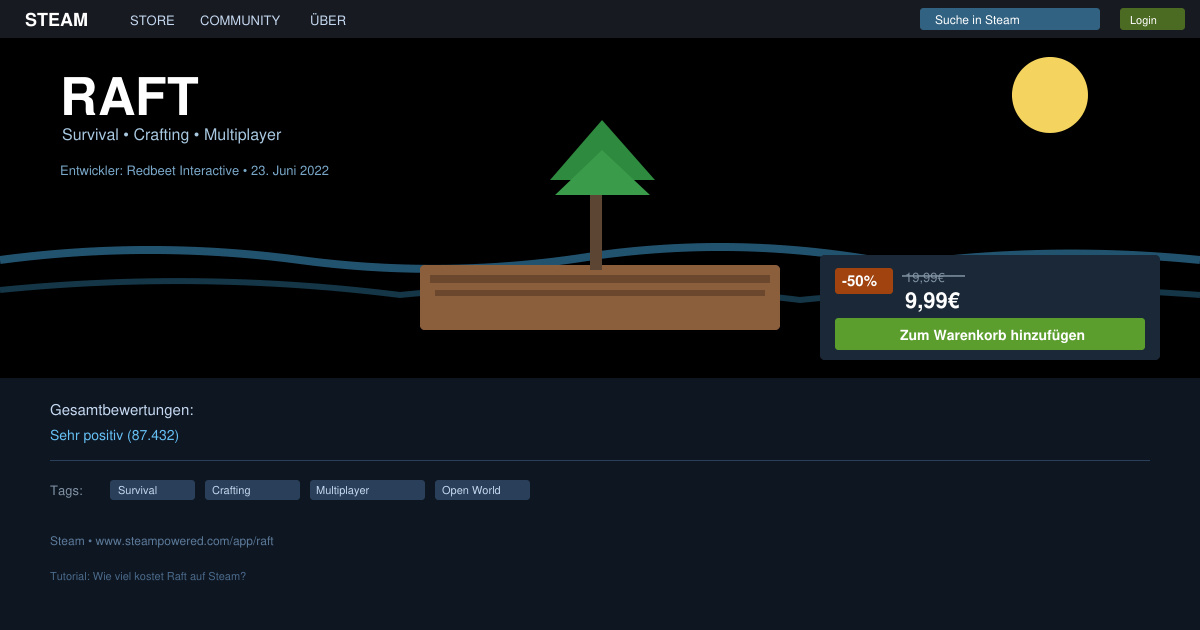Click Zum Warenkorb hinzufügen button

click(x=990, y=334)
